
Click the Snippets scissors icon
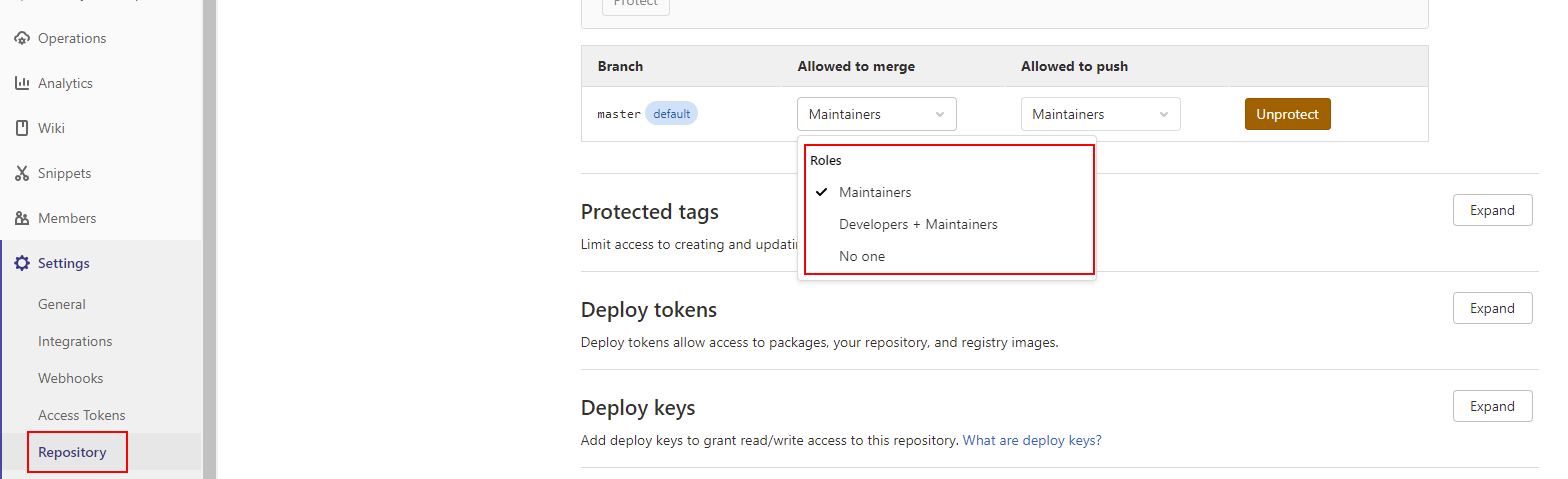click(x=22, y=173)
